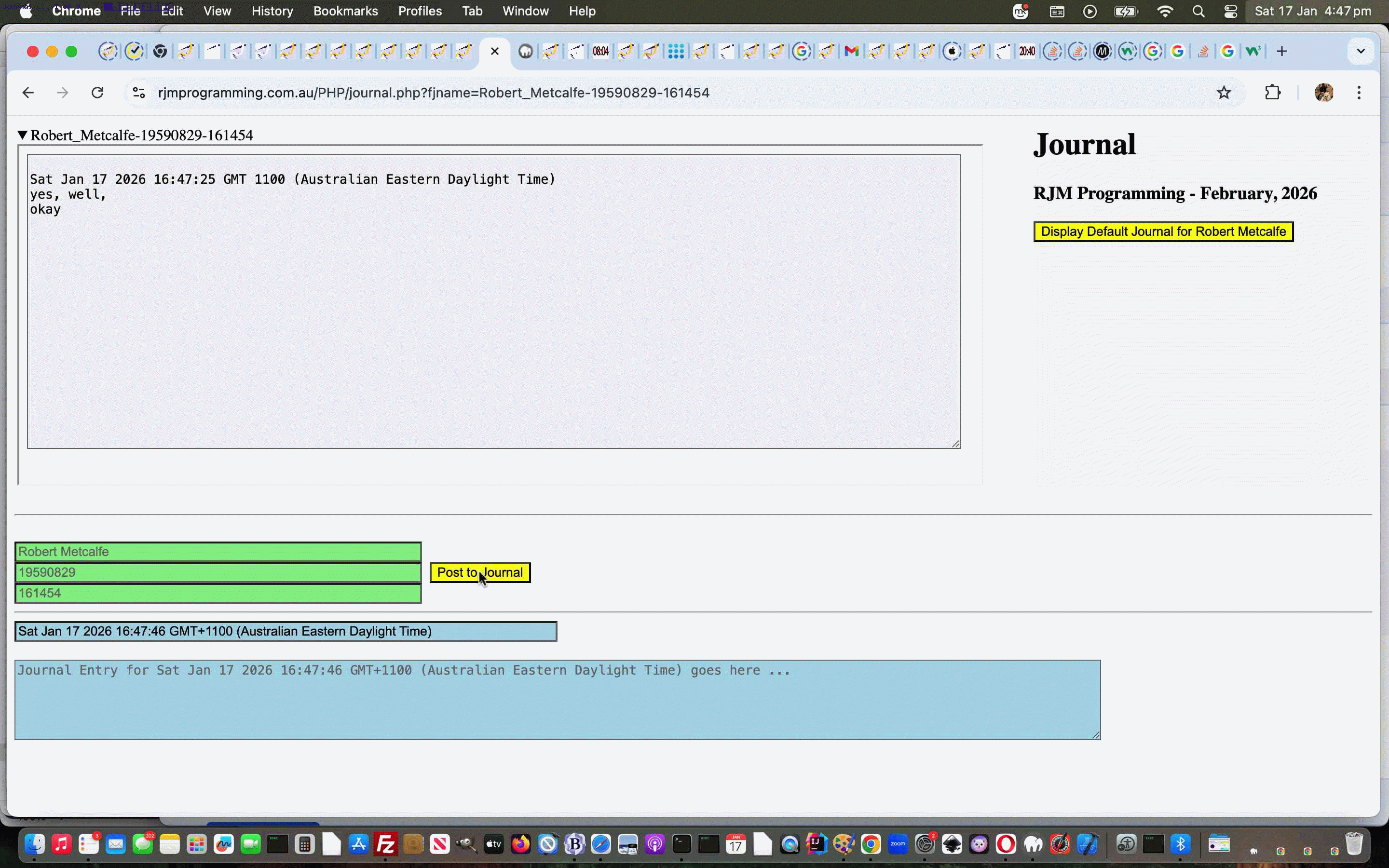This screenshot has height=868, width=1389.
Task: Click the Google bookmark icon
Action: point(1178,51)
